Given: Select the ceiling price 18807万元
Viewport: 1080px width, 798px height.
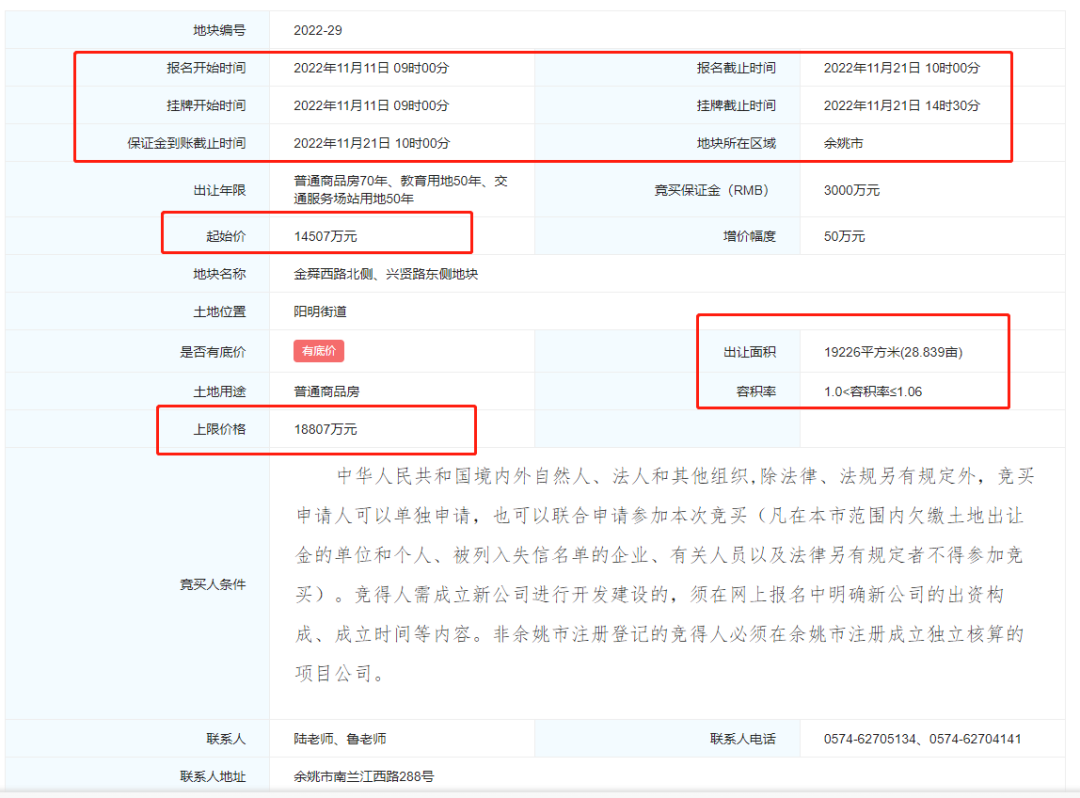Looking at the screenshot, I should coord(325,429).
